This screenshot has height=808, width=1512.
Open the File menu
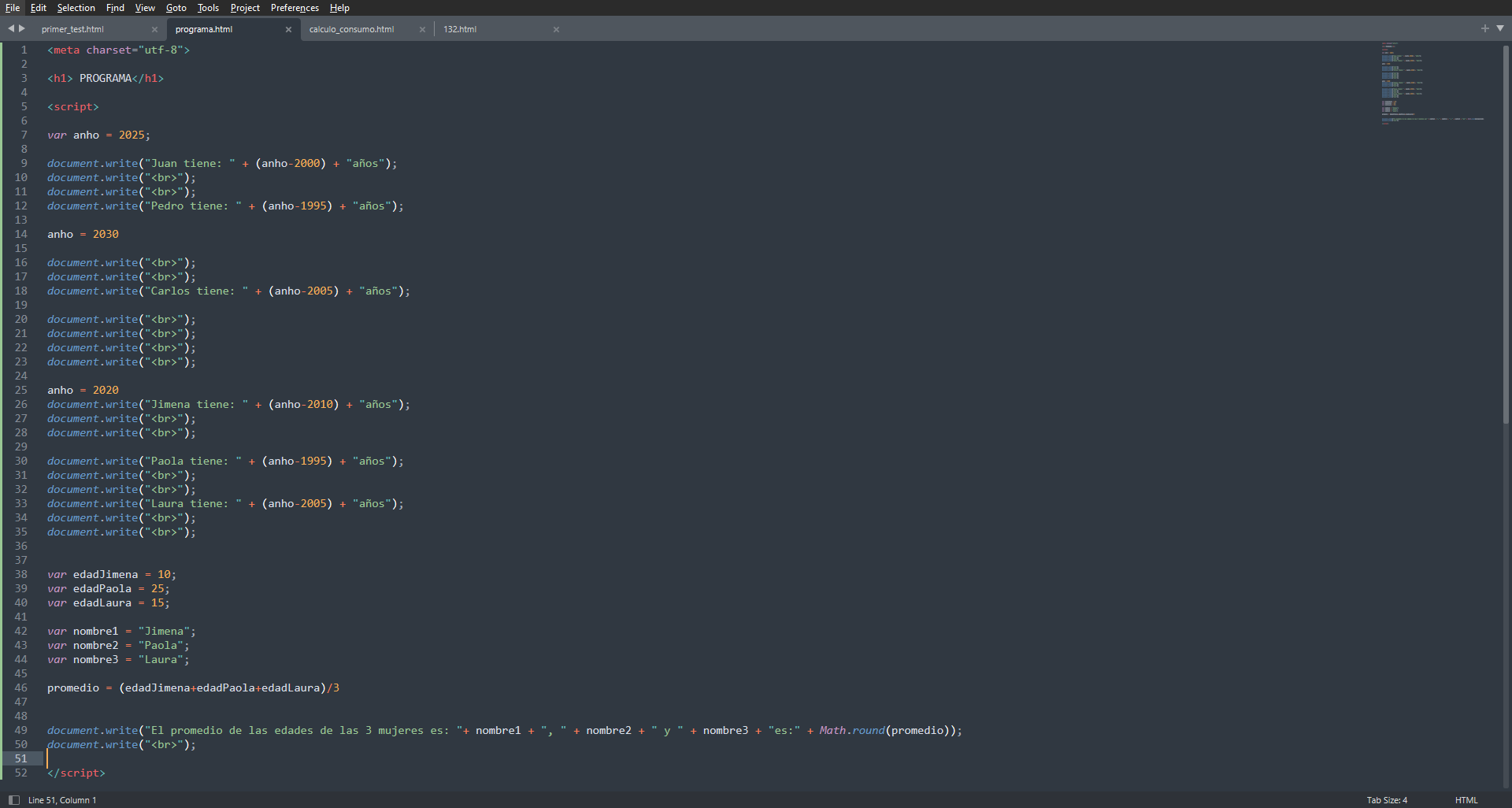pyautogui.click(x=13, y=8)
